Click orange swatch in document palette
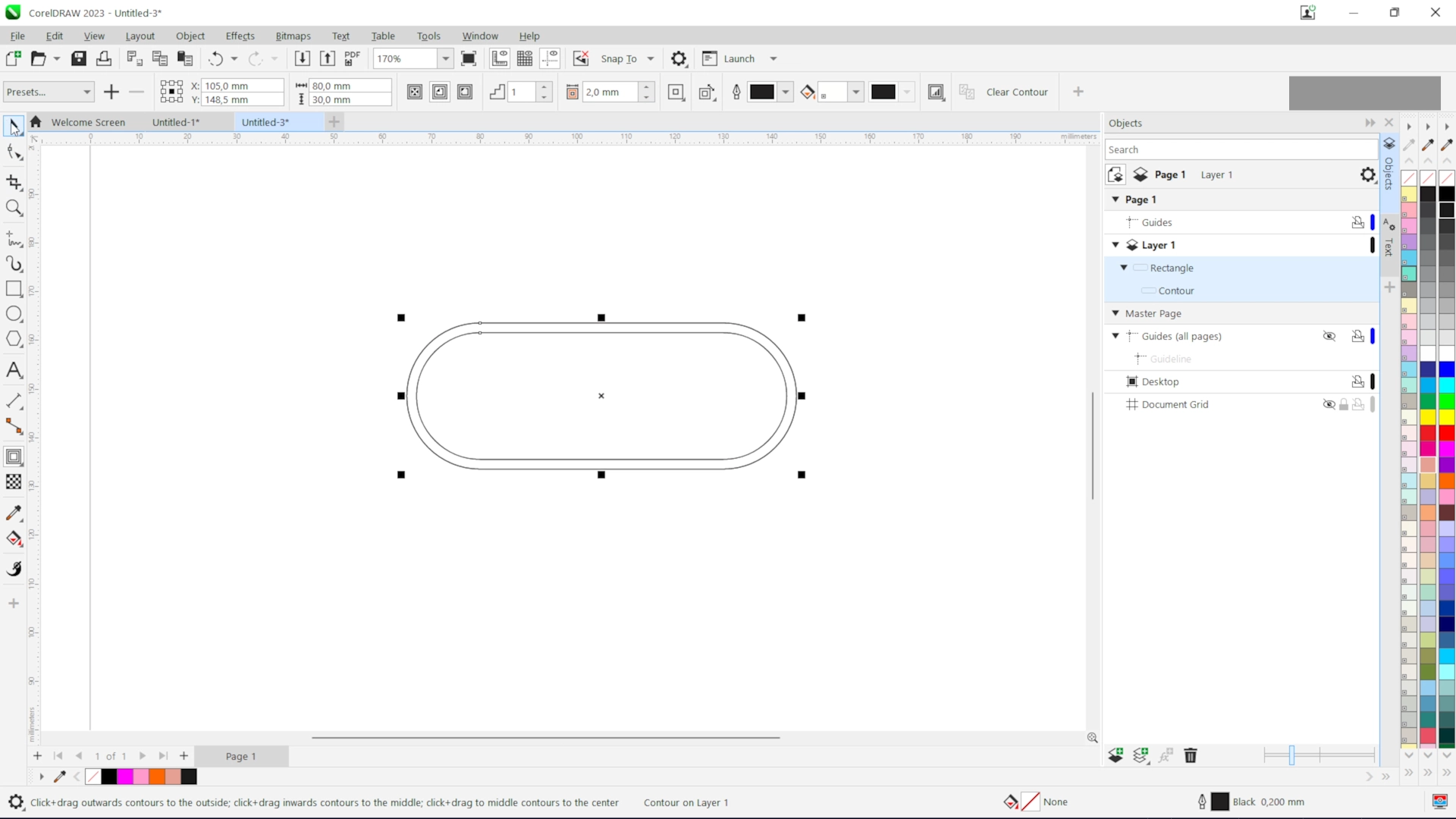This screenshot has width=1456, height=819. [x=157, y=777]
